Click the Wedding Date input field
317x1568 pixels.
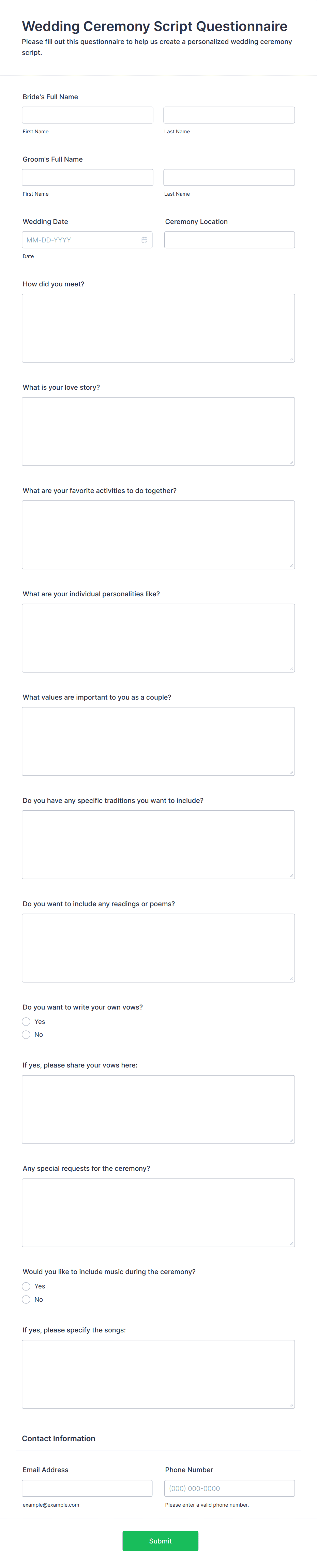[x=79, y=240]
